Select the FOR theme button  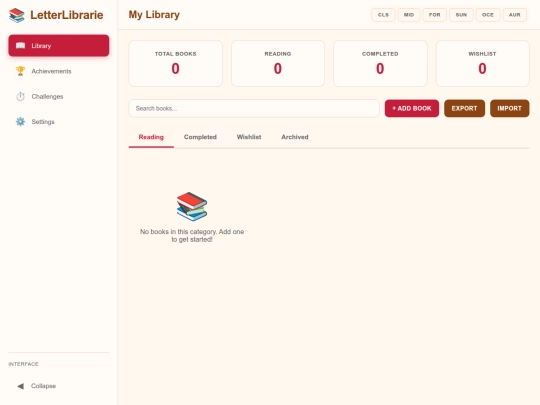point(435,15)
